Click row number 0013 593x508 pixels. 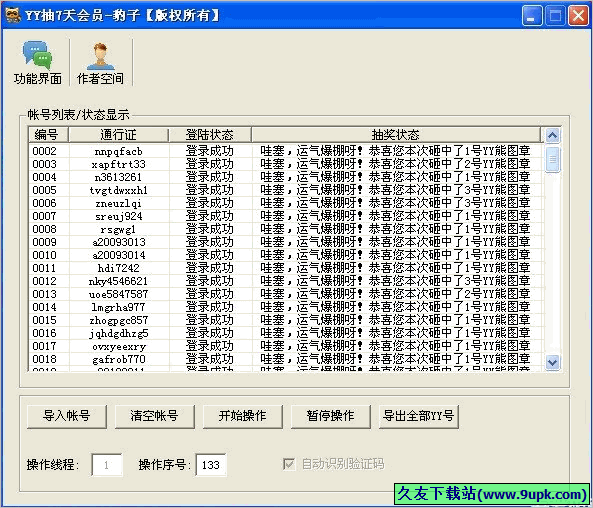tap(45, 294)
